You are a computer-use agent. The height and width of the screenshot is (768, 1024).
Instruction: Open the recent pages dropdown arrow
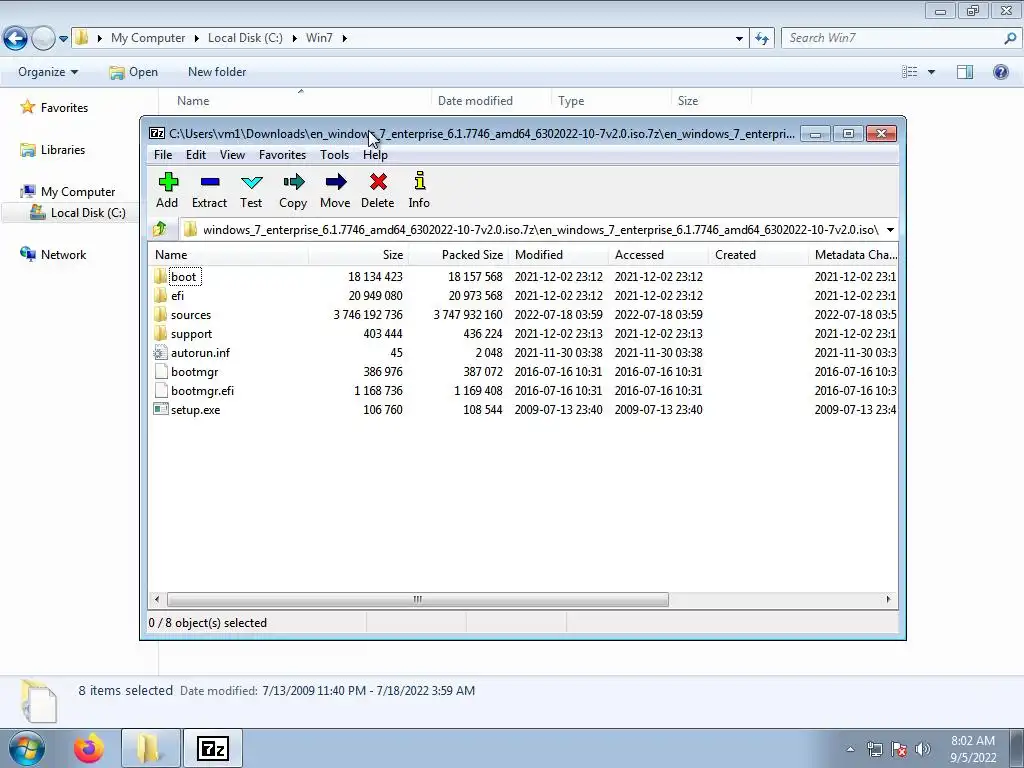[x=63, y=39]
